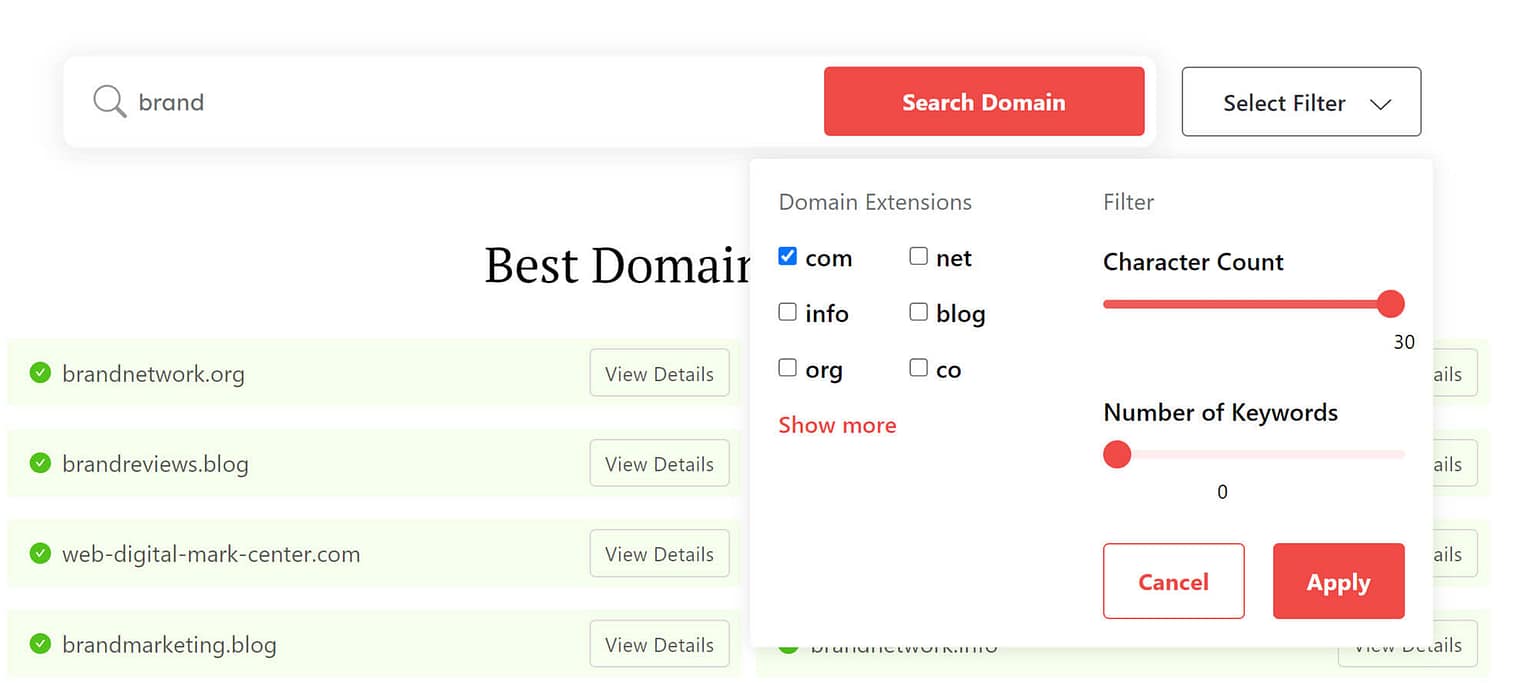Click availability checkmark for brandreviews.blog

click(40, 463)
